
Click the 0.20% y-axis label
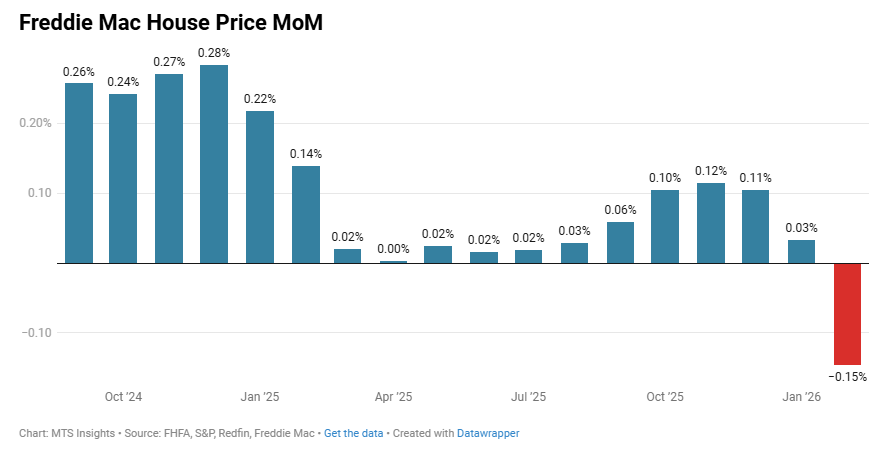coord(35,123)
